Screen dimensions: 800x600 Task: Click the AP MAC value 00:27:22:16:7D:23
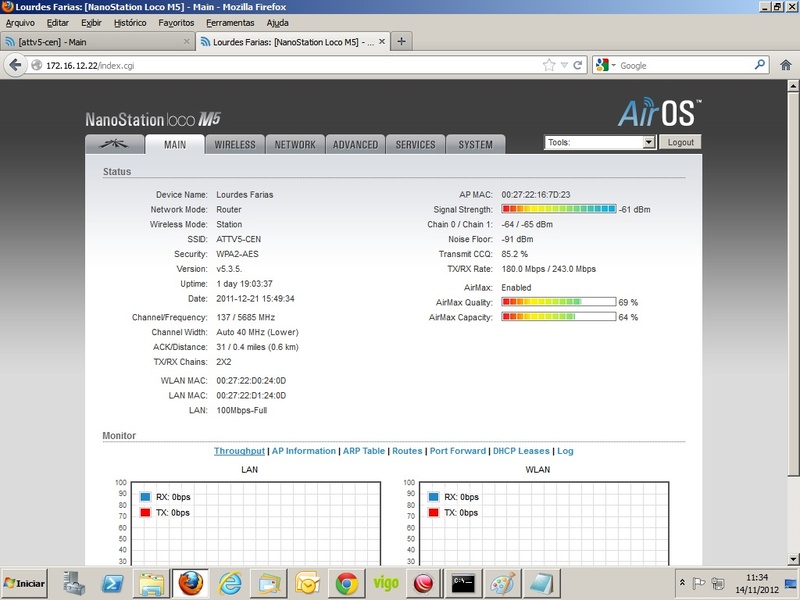click(536, 194)
